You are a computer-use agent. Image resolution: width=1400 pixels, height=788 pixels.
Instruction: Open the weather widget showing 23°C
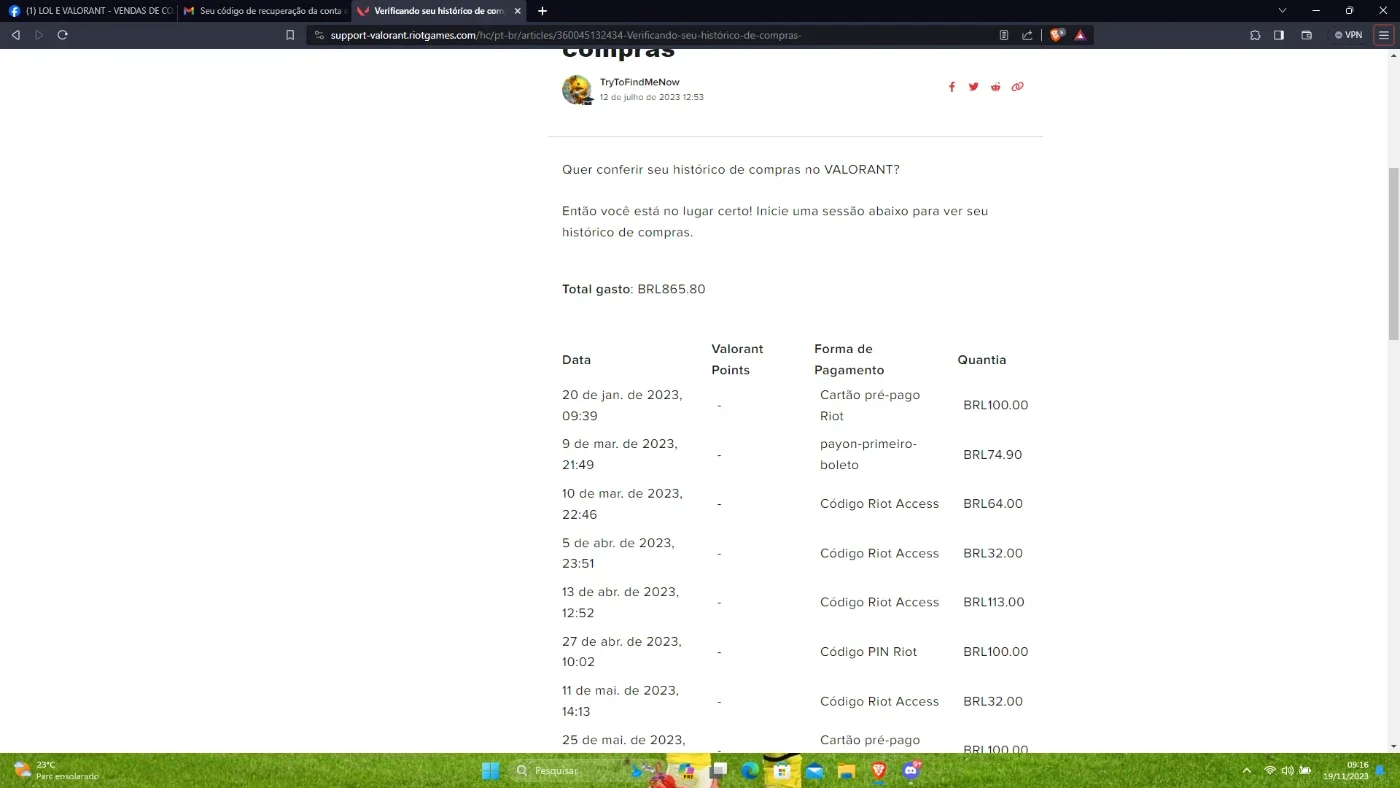click(x=55, y=771)
